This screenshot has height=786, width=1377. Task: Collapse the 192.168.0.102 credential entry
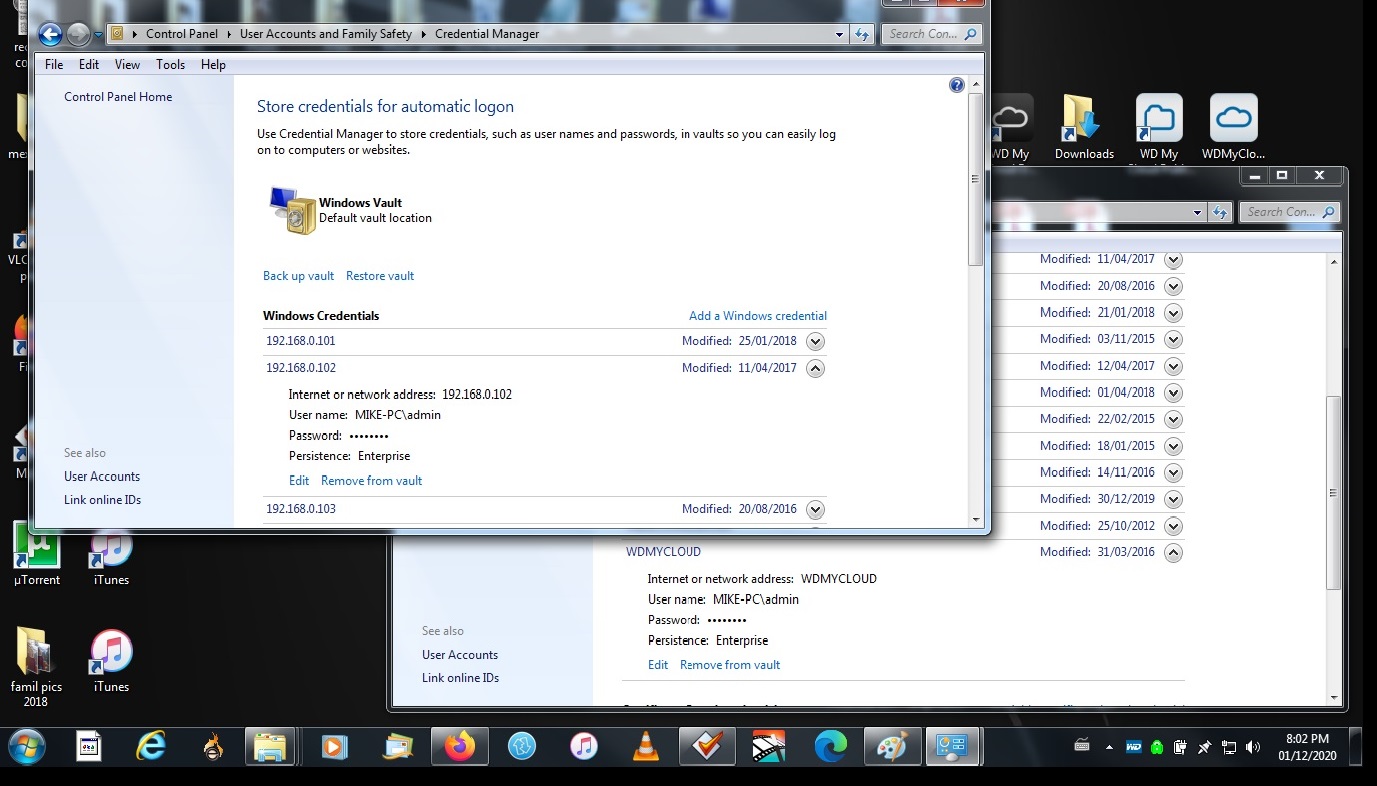click(816, 368)
